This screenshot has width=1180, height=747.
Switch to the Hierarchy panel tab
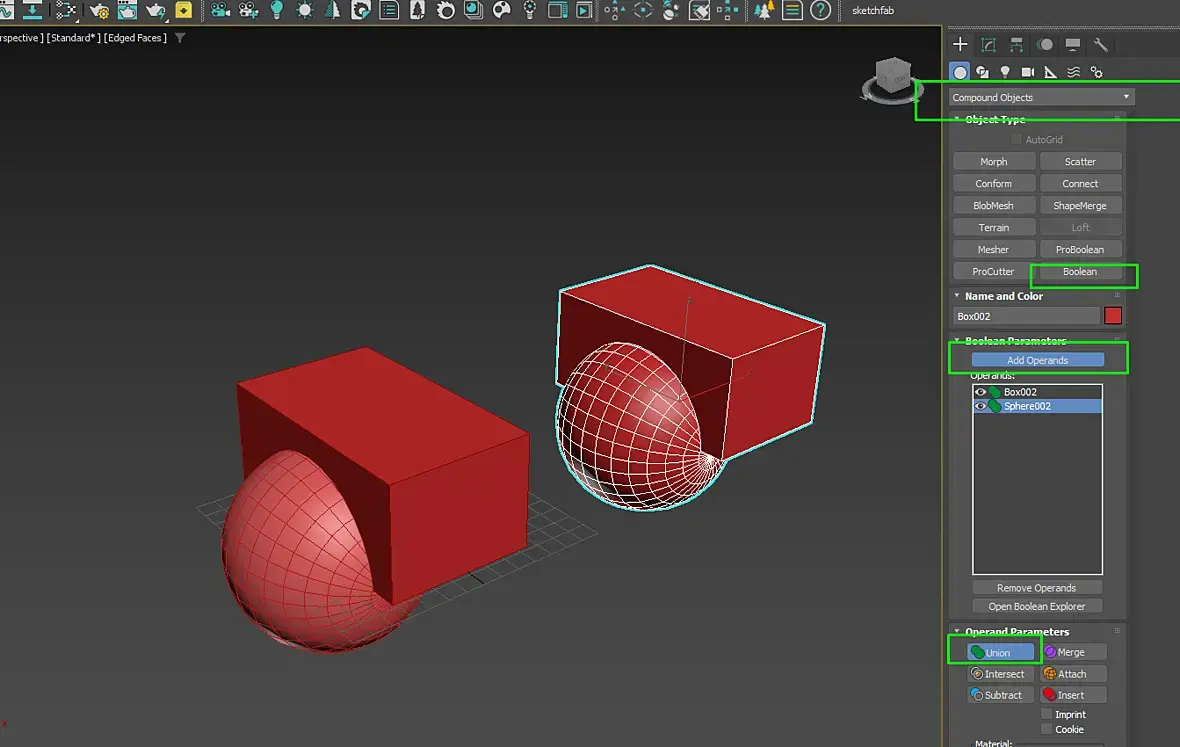[x=1016, y=45]
